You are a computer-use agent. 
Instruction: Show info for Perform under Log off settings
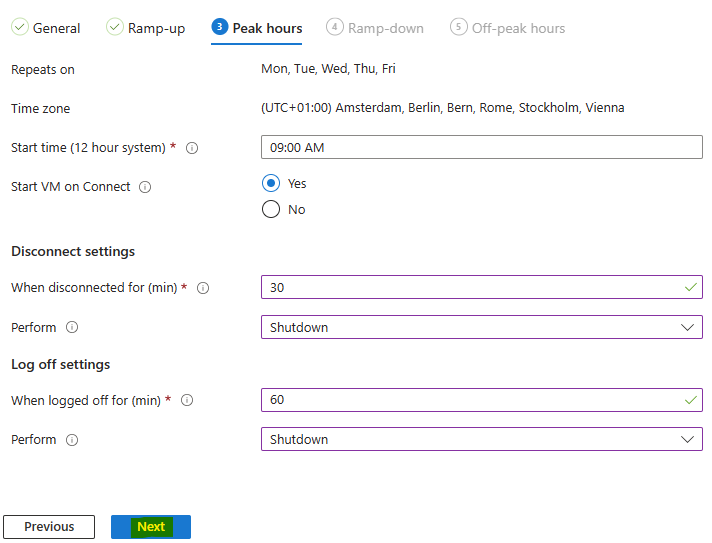(x=72, y=440)
